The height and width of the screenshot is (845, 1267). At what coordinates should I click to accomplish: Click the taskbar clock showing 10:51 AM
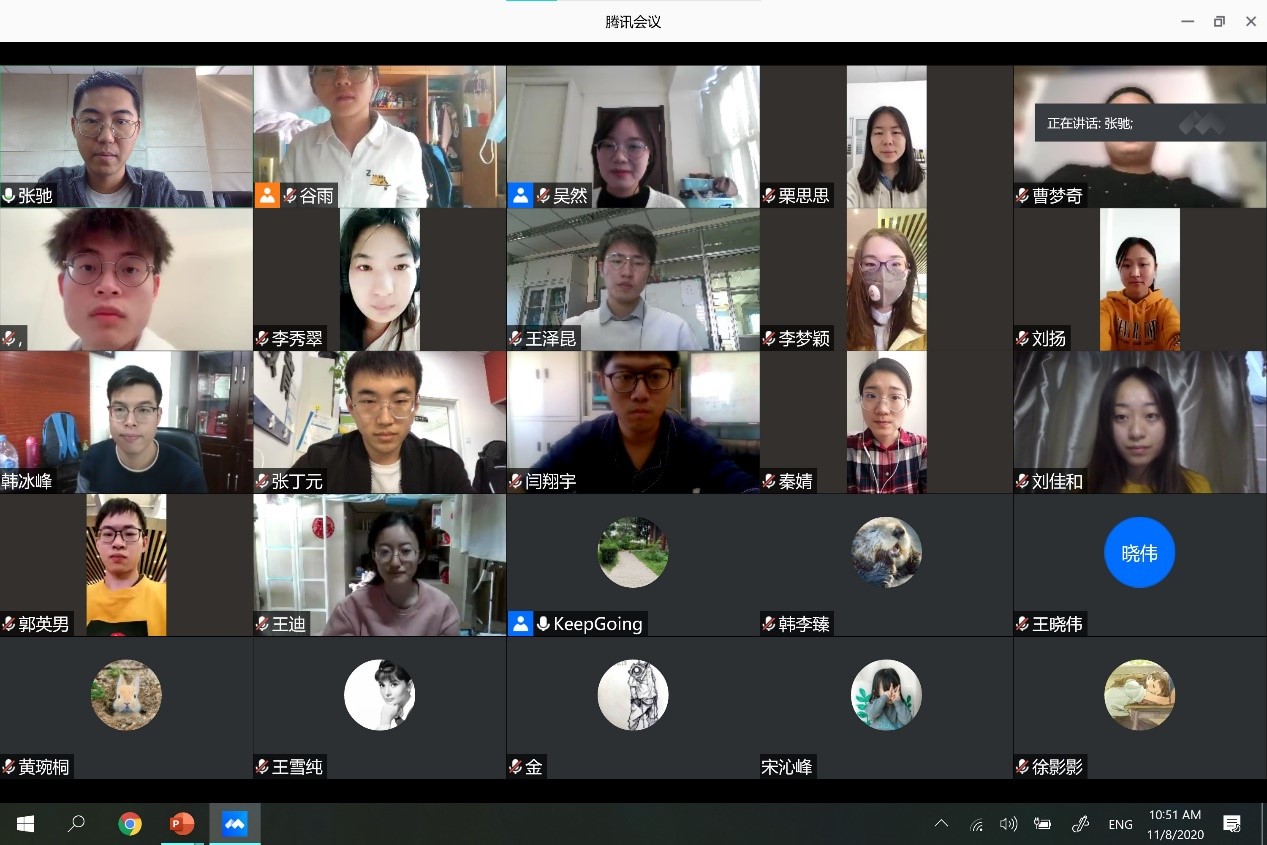1175,824
